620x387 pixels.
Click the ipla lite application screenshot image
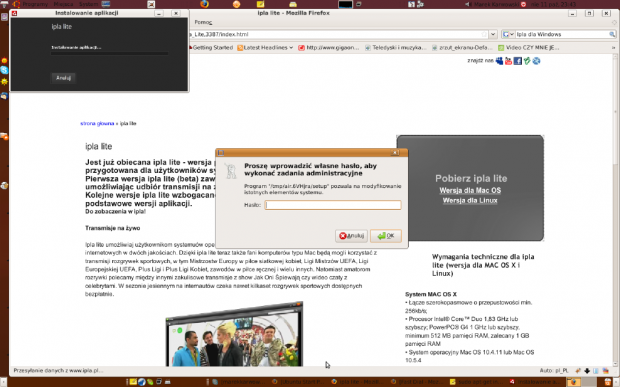234,335
